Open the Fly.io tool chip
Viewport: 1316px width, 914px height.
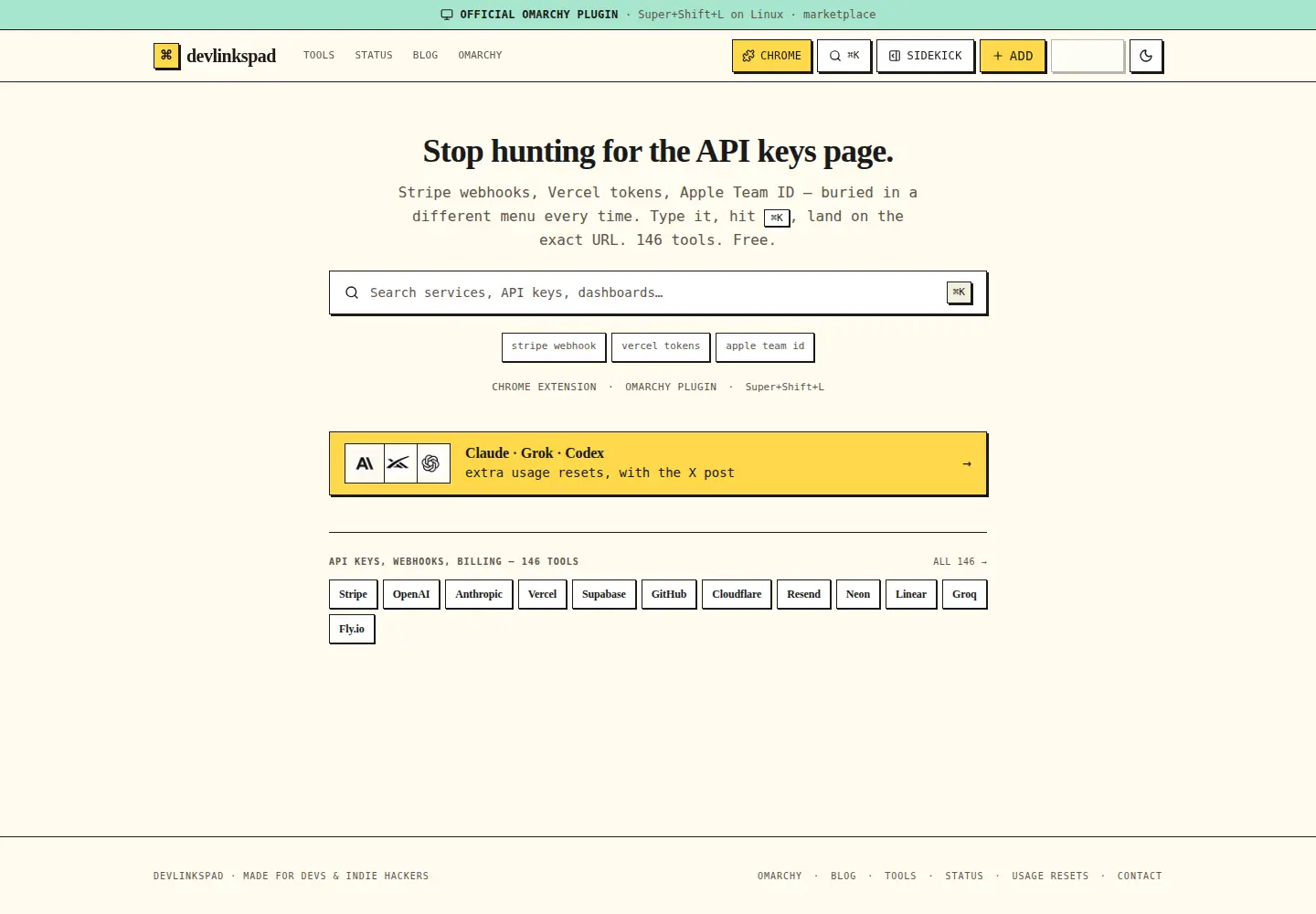pos(352,629)
